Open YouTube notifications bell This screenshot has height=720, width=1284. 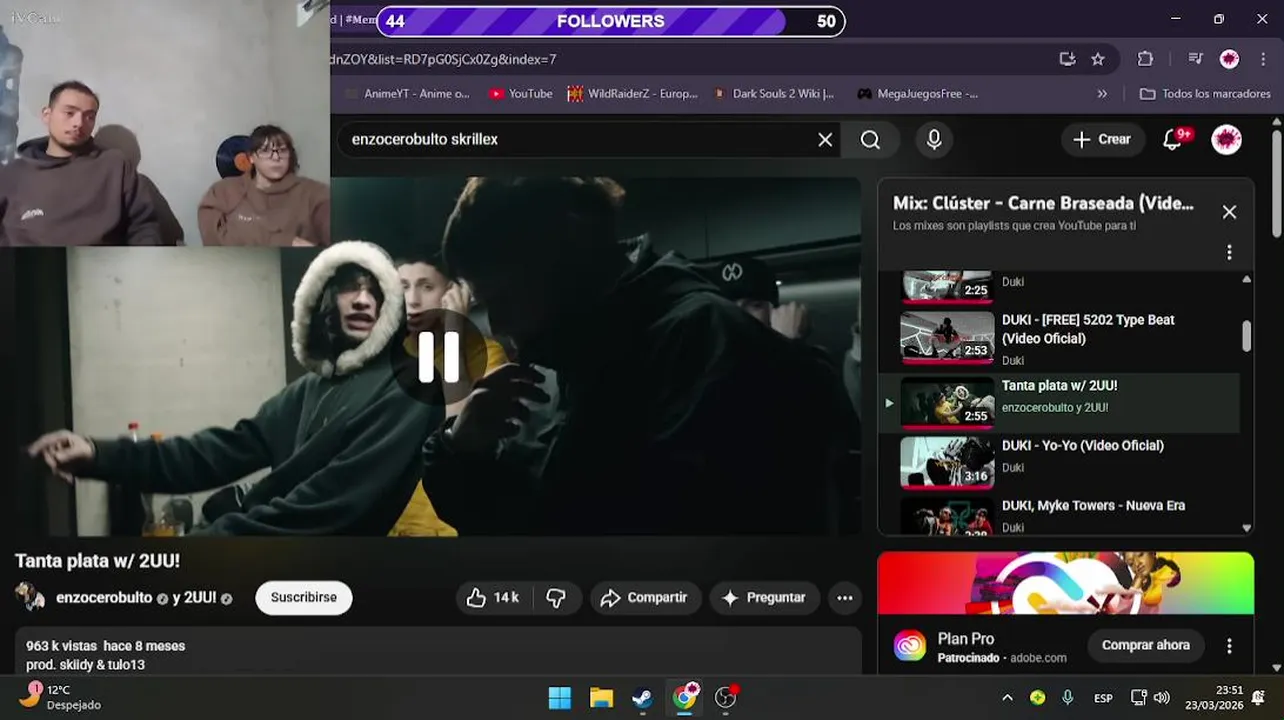click(1173, 140)
